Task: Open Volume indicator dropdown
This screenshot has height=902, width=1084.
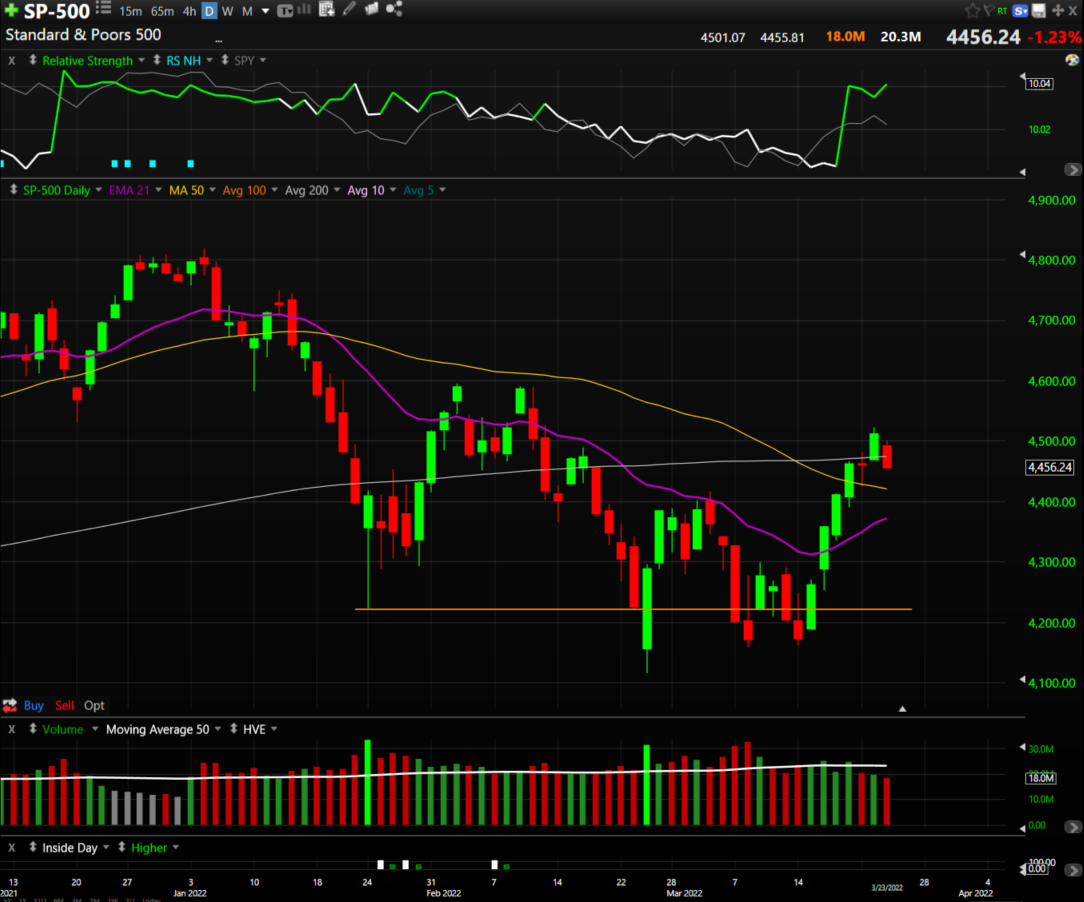Action: [95, 729]
